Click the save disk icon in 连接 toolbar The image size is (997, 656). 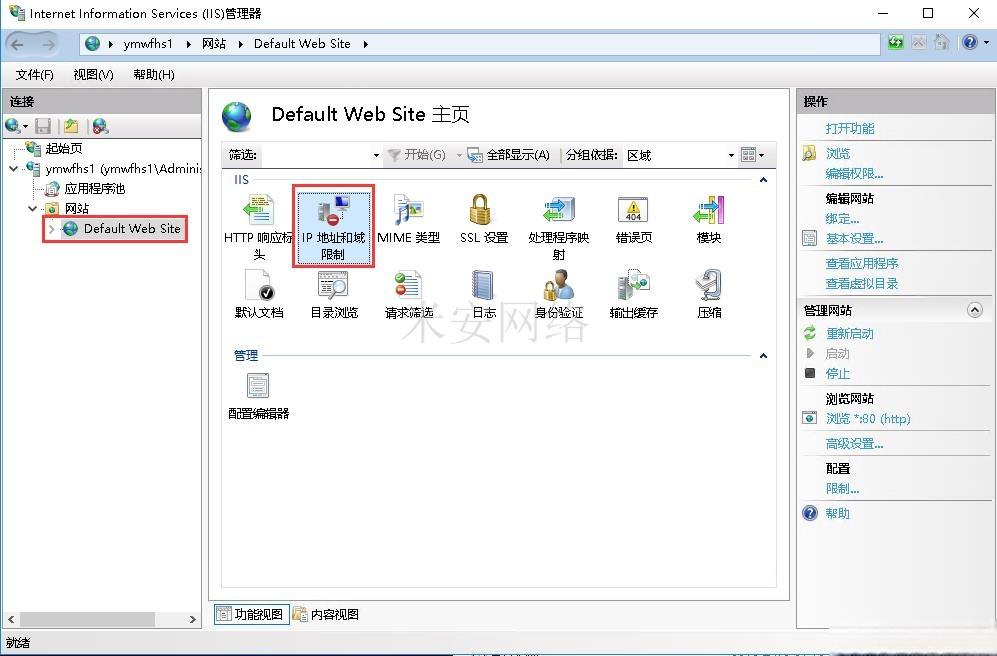click(43, 126)
